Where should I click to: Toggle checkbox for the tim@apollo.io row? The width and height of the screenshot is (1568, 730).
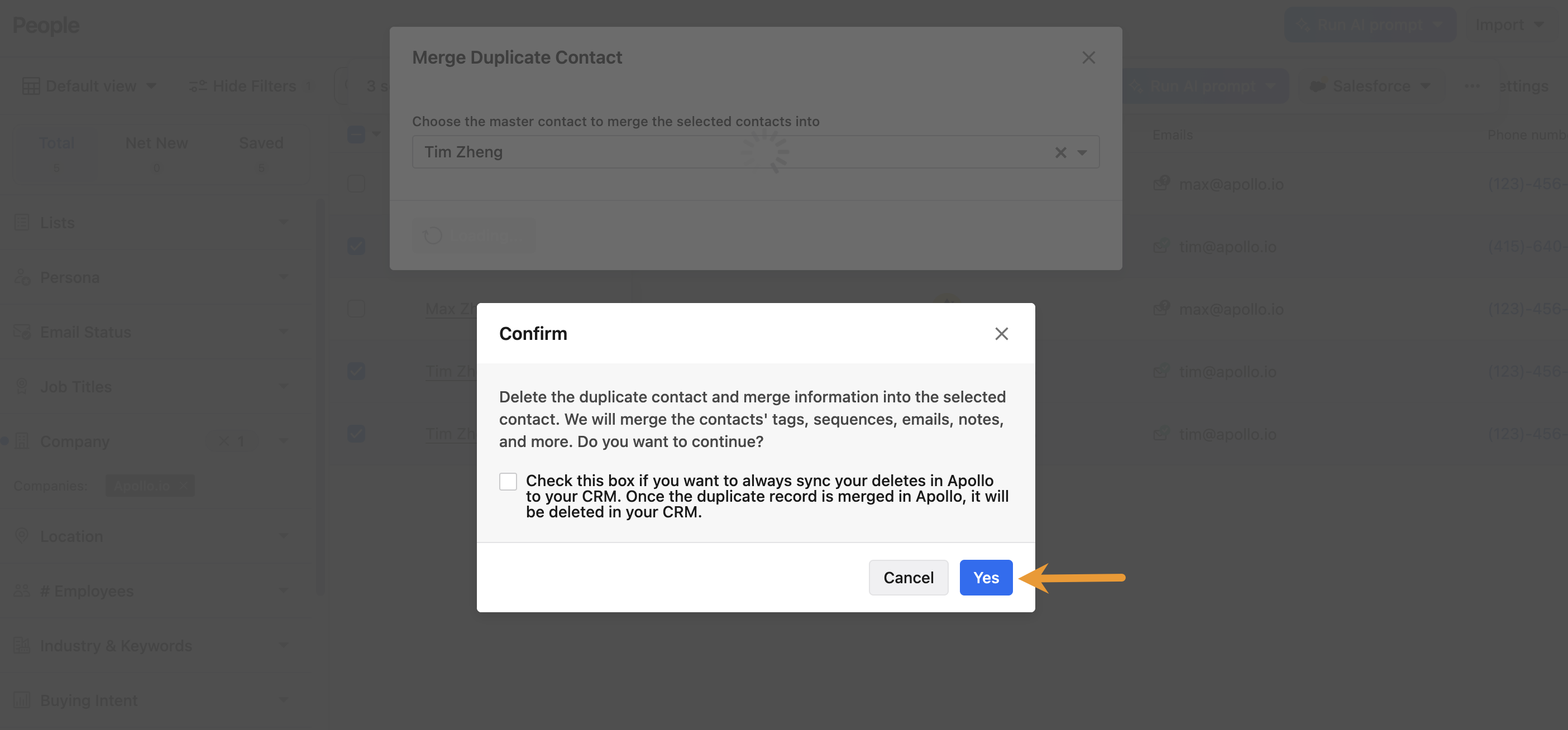click(356, 246)
